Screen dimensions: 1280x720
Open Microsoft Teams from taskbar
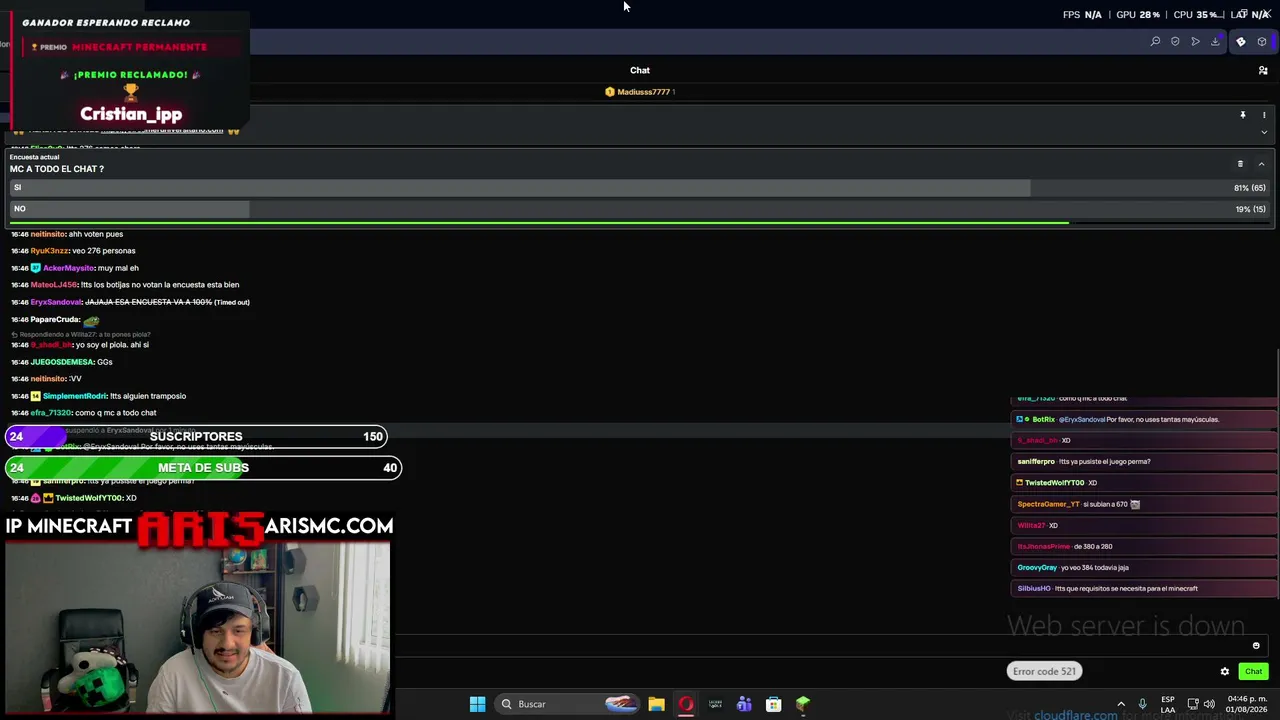click(744, 704)
